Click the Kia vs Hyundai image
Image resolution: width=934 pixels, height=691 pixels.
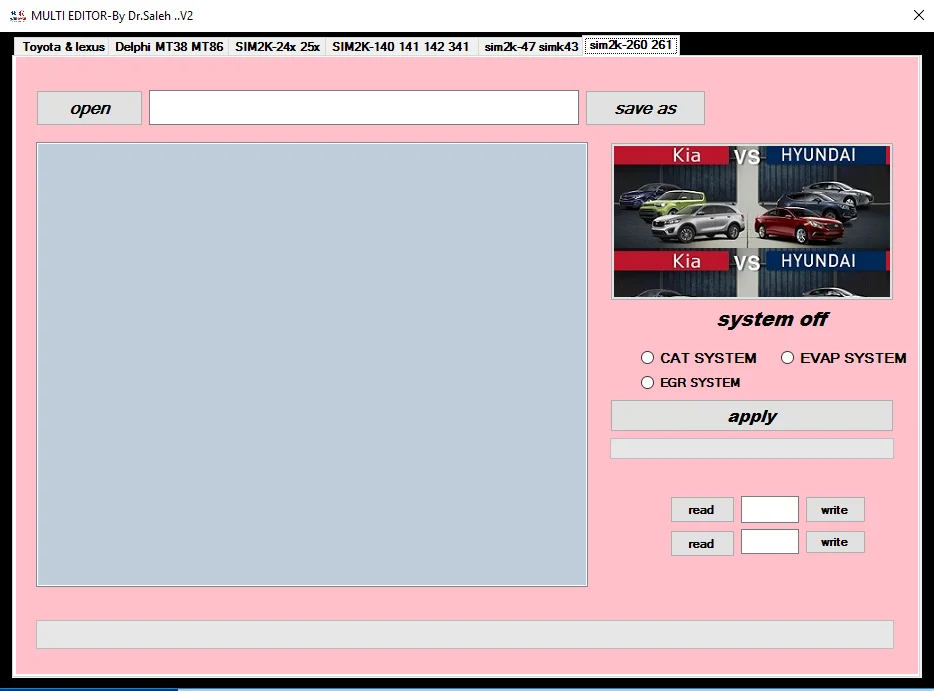(752, 221)
